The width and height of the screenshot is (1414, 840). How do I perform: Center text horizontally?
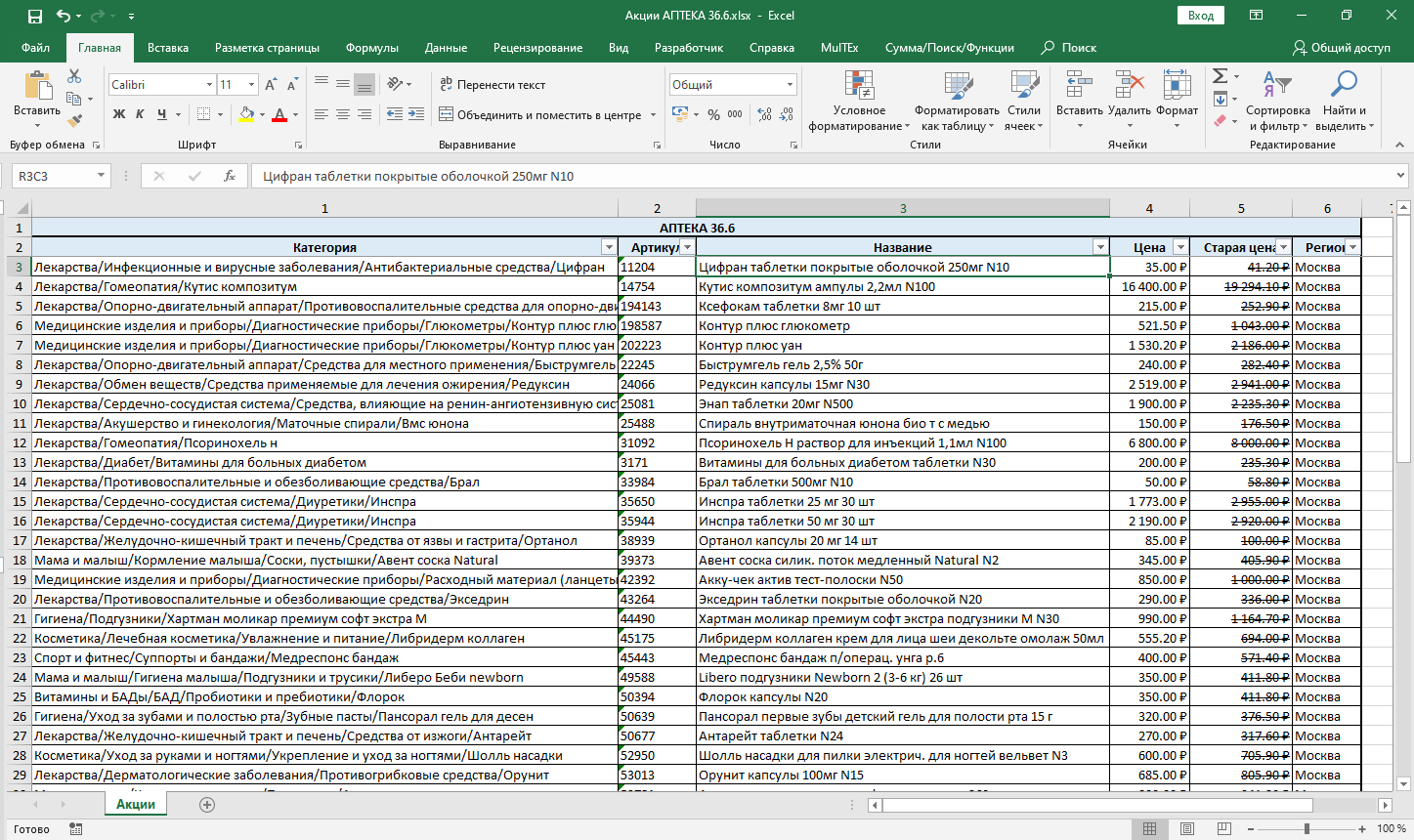point(343,114)
